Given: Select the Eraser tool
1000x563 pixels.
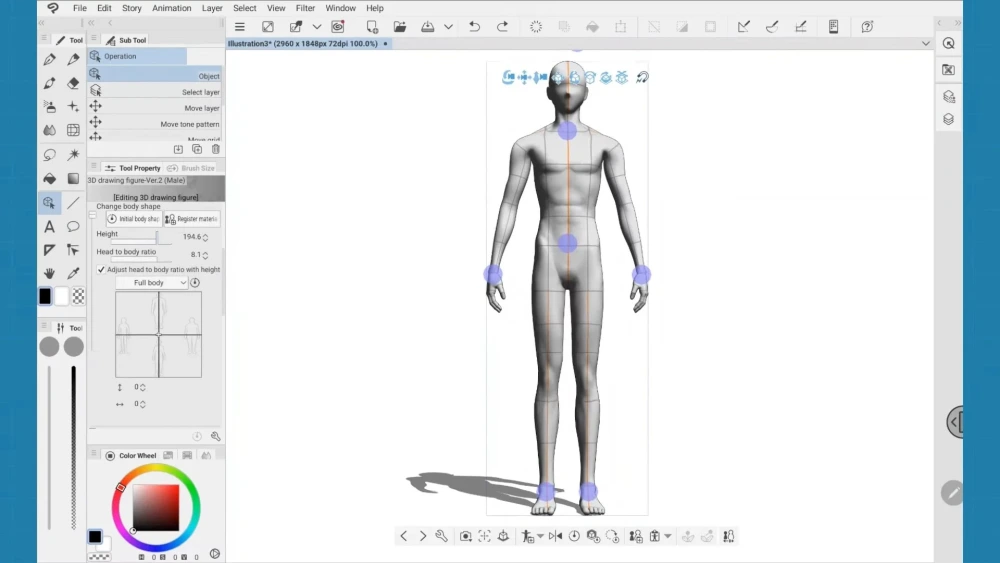Looking at the screenshot, I should click(x=73, y=83).
